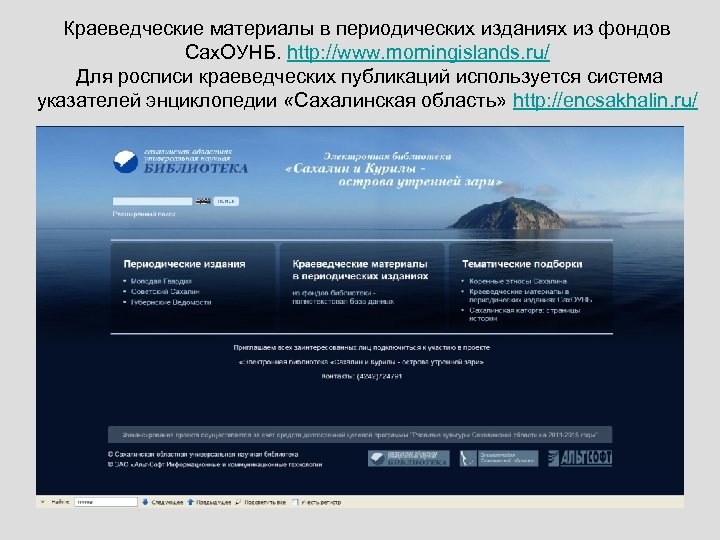The height and width of the screenshot is (540, 720).
Task: Focus the site search input field
Action: coord(152,201)
